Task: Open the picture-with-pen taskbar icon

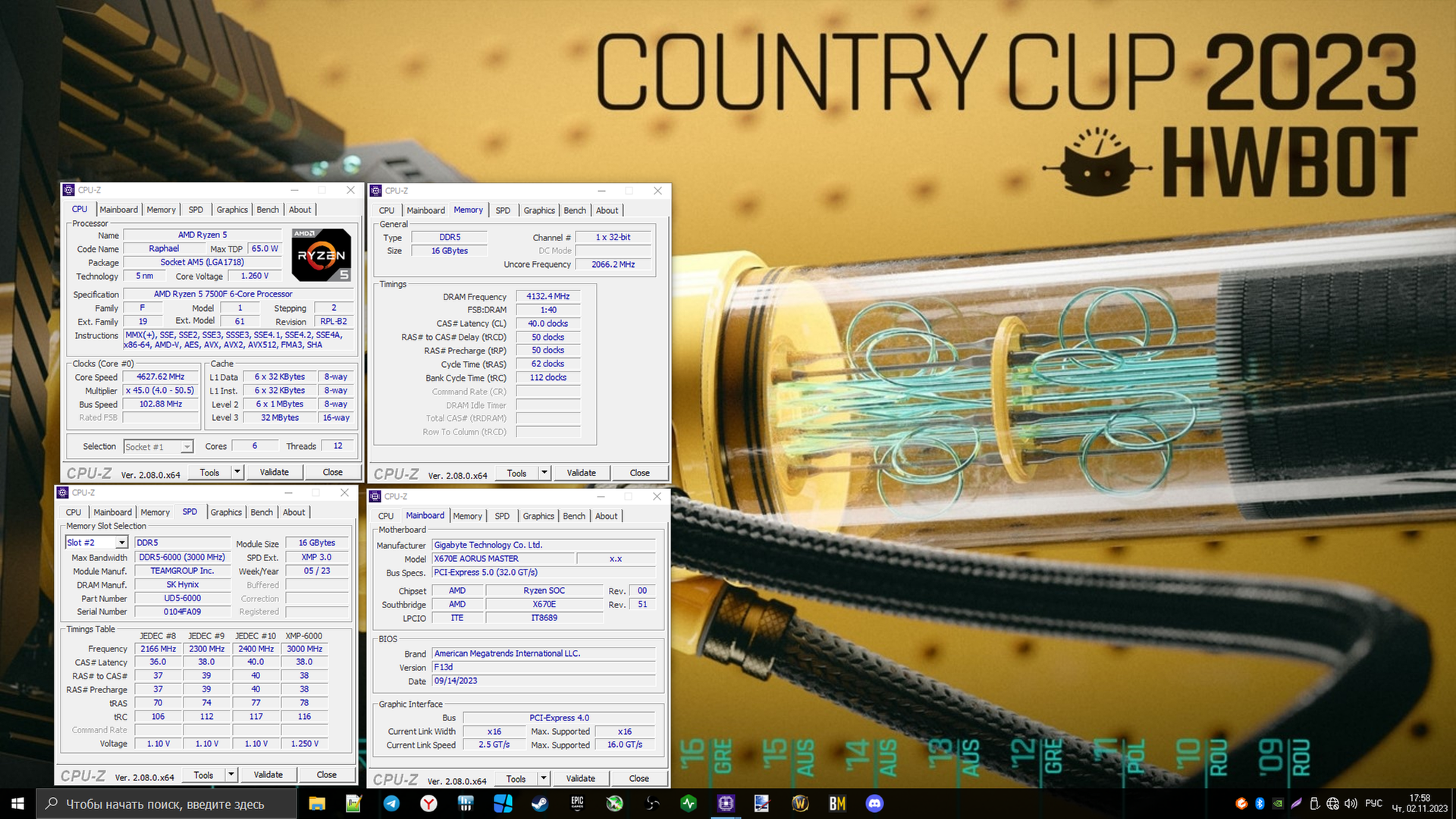Action: coord(763,803)
